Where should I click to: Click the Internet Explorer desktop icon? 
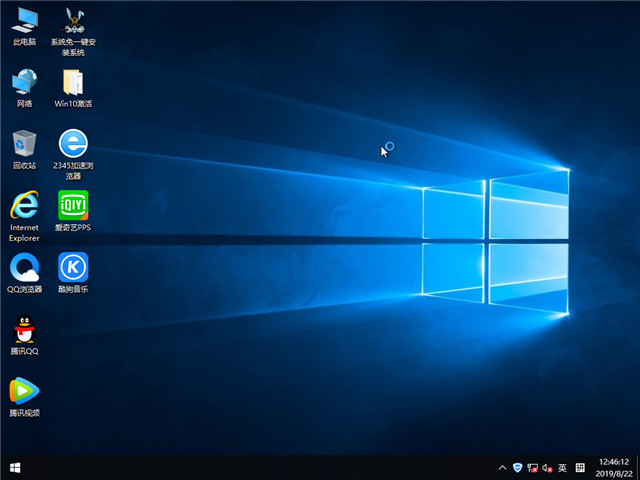click(24, 205)
